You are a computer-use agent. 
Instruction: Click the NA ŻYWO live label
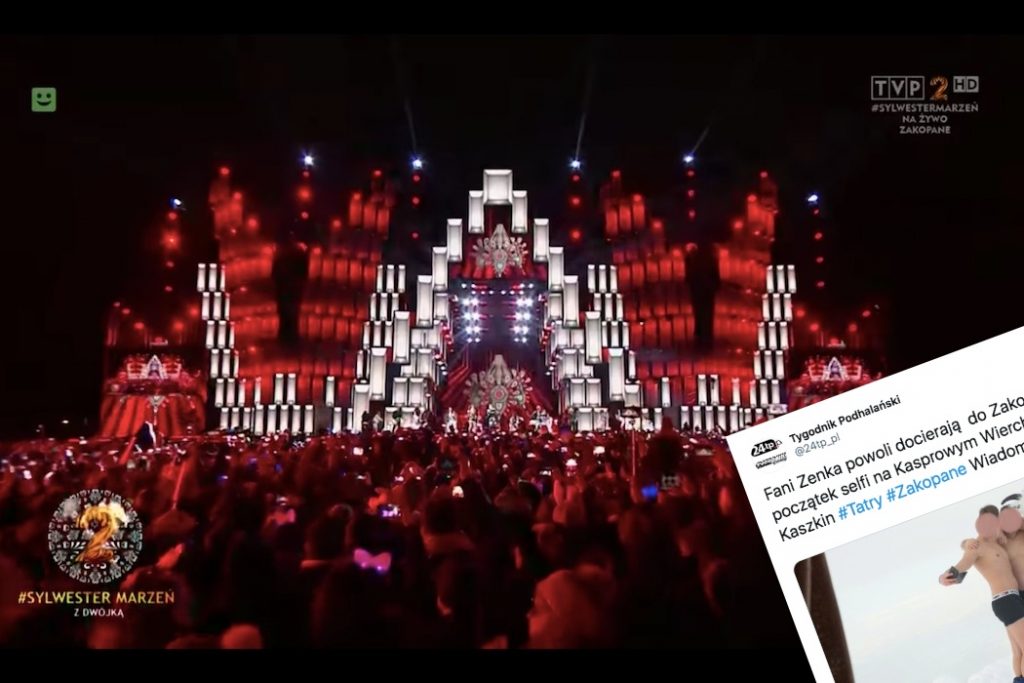point(924,119)
